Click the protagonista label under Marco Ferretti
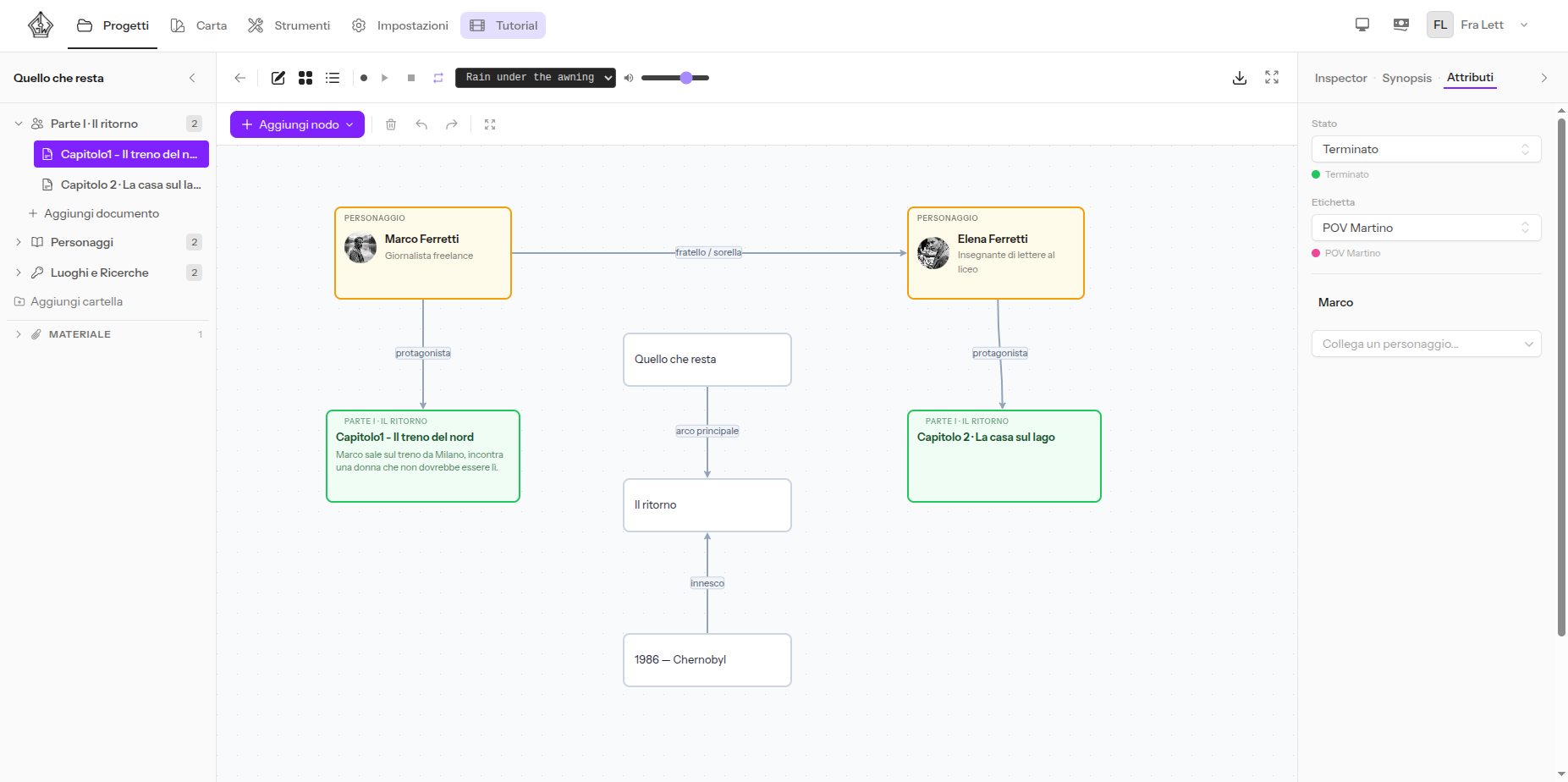This screenshot has height=782, width=1568. pos(423,353)
